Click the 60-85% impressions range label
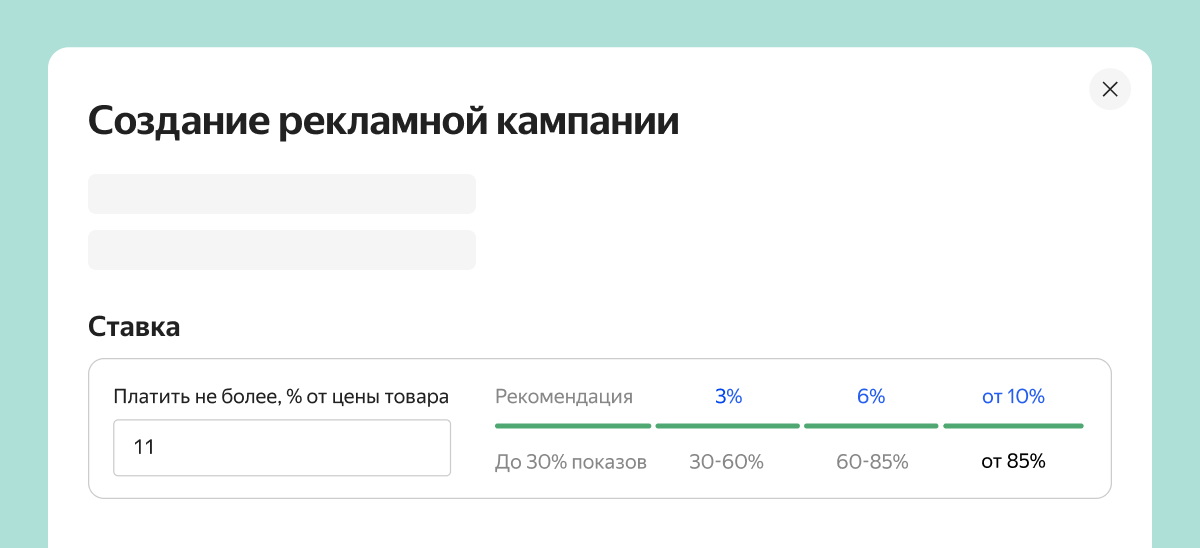 (x=872, y=462)
